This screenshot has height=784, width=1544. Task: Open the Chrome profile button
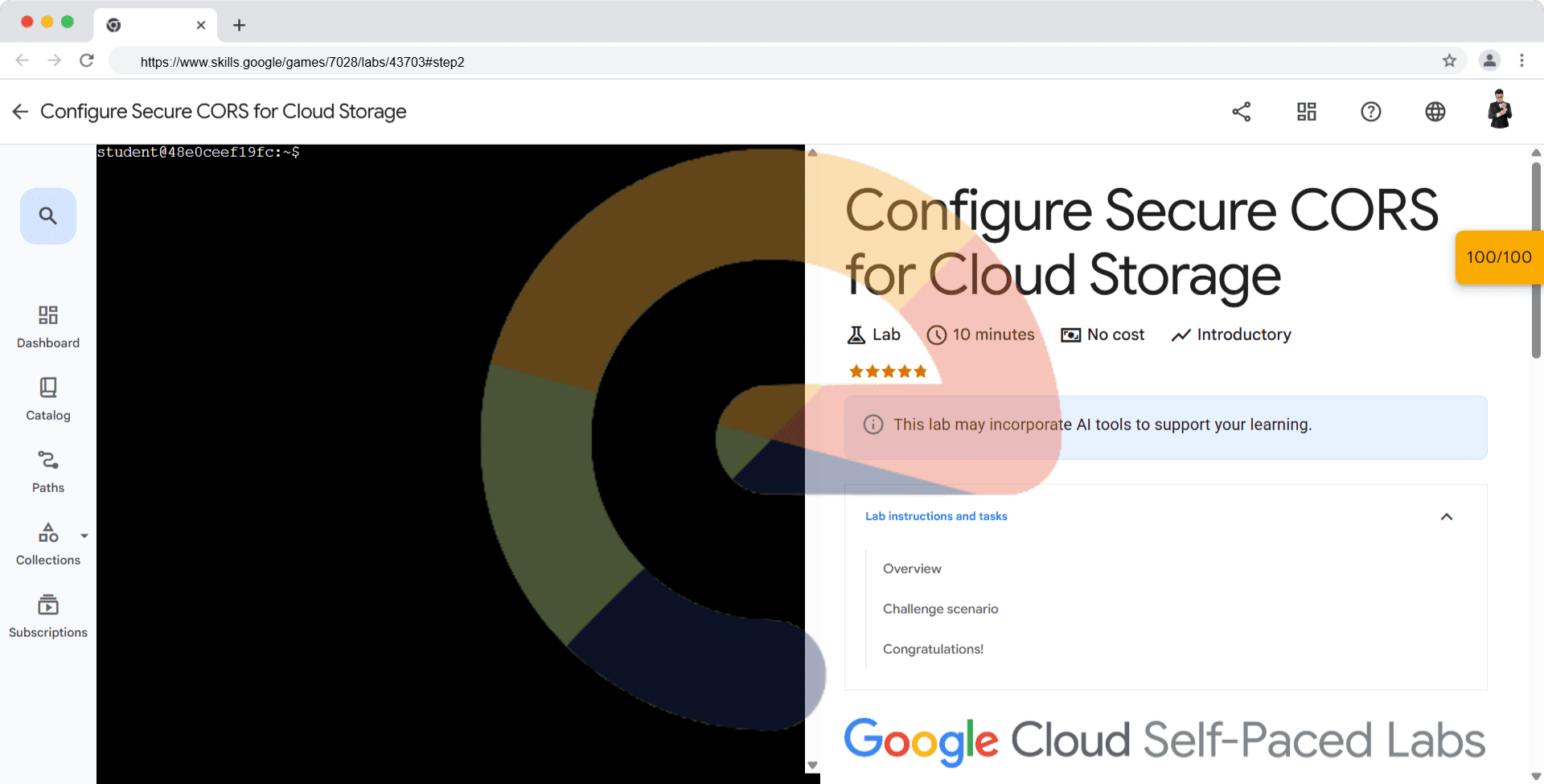pos(1489,60)
